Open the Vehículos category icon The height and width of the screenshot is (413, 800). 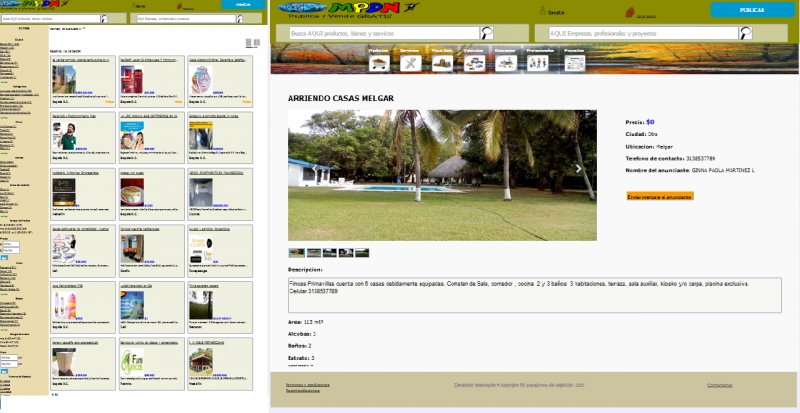[474, 63]
